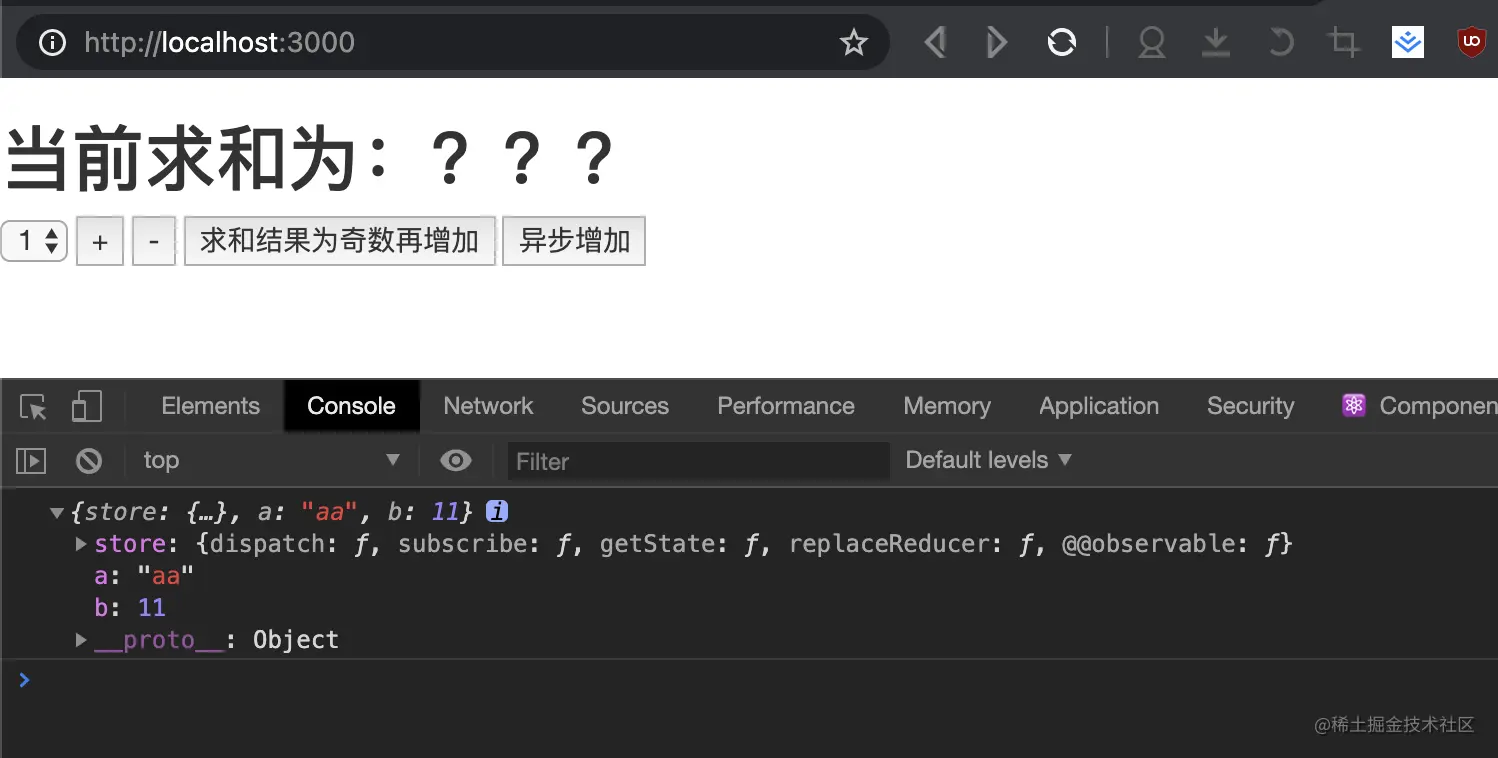Open the top JavaScript context dropdown
This screenshot has height=758, width=1498.
(270, 460)
